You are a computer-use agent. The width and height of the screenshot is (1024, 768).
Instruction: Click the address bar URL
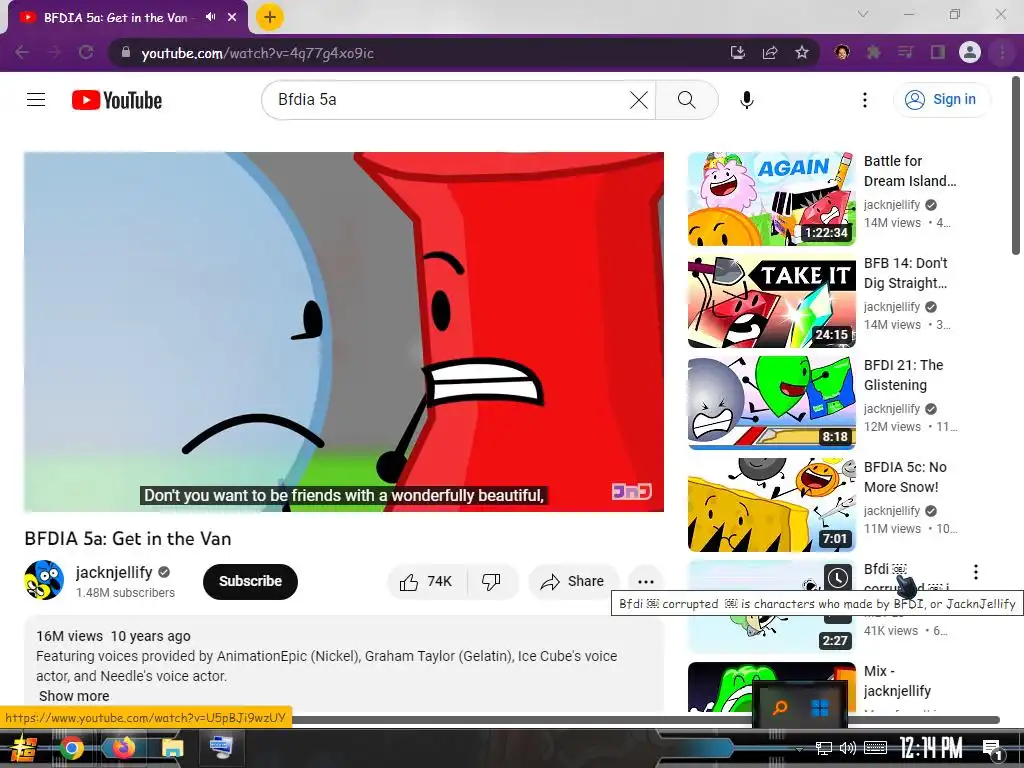pos(257,53)
